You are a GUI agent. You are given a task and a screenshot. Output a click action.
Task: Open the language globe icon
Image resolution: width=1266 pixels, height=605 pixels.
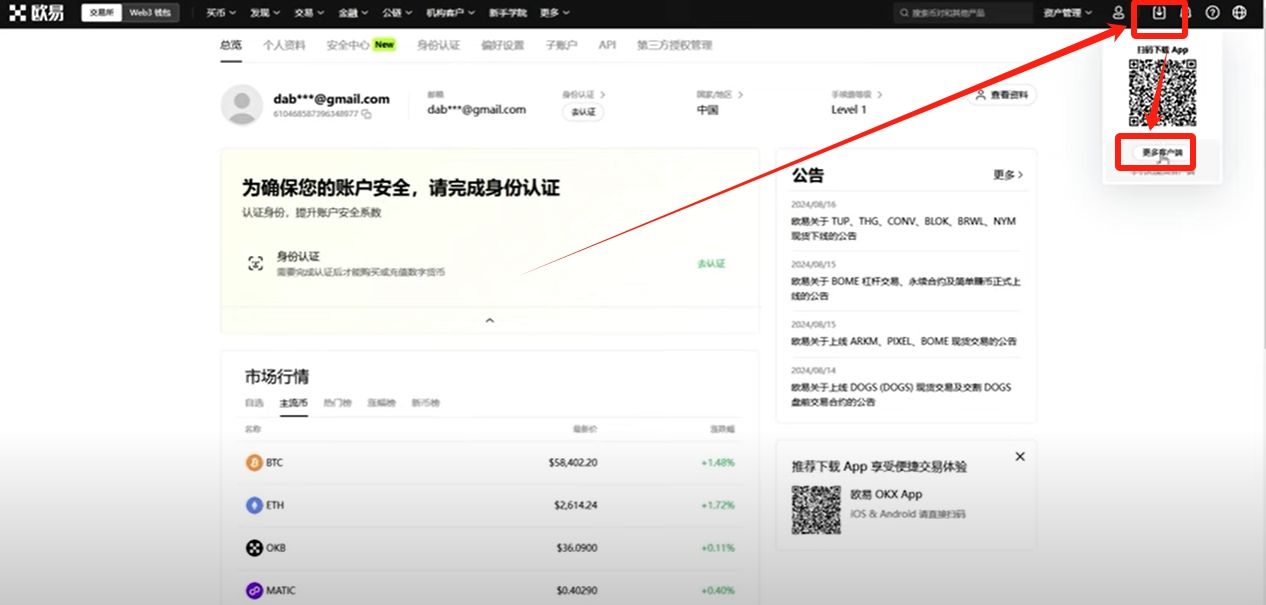pyautogui.click(x=1240, y=13)
